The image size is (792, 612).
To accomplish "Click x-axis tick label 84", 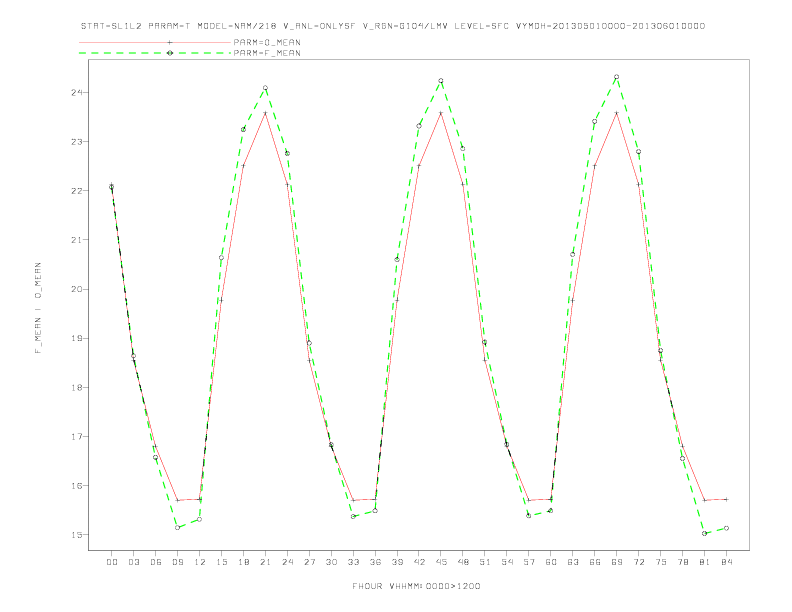I will tap(726, 562).
